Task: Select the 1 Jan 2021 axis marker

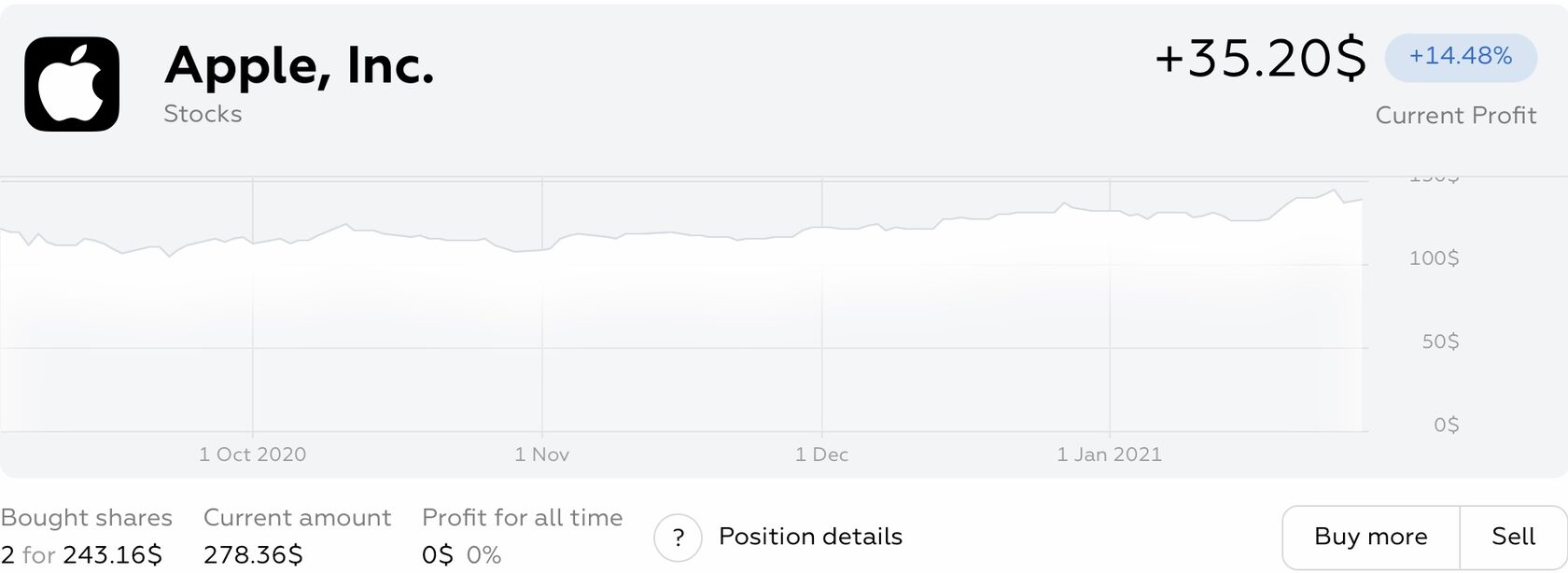Action: [x=1109, y=454]
